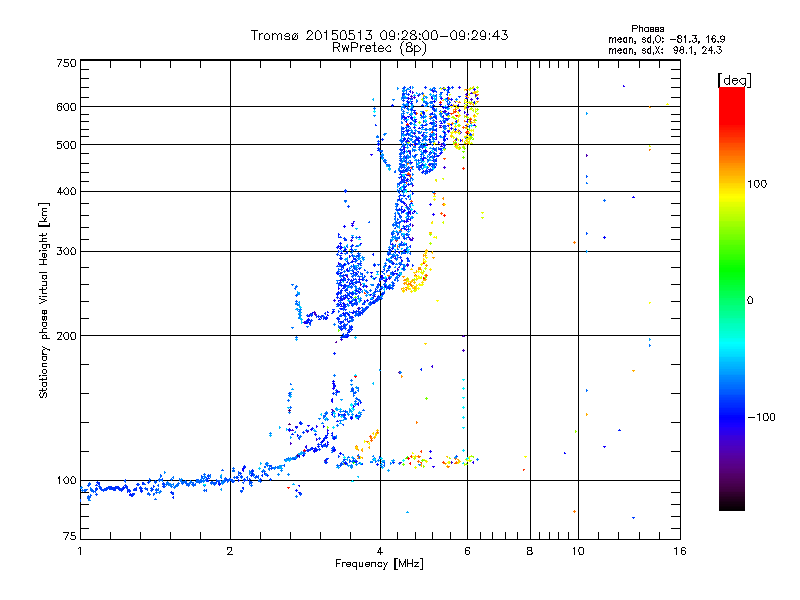
Task: Click the x-axis tick label '4'
Action: pyautogui.click(x=380, y=551)
